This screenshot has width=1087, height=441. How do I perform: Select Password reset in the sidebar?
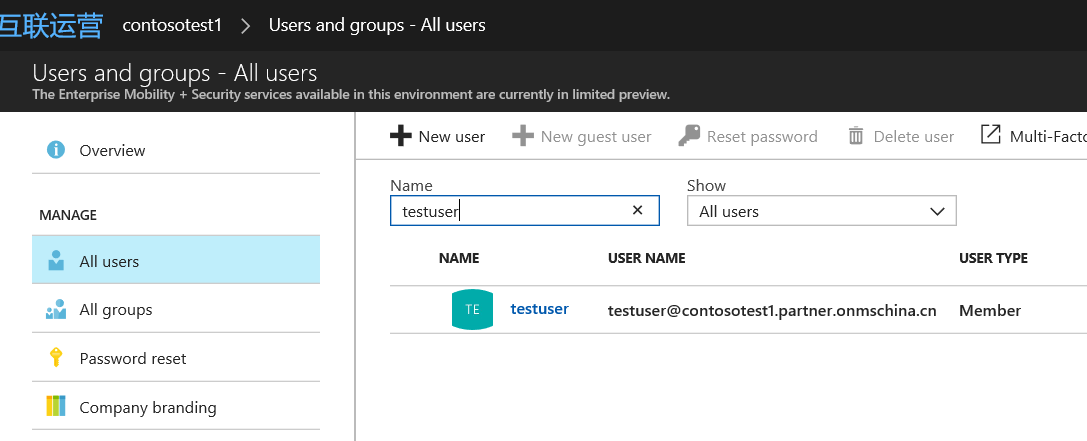click(132, 358)
